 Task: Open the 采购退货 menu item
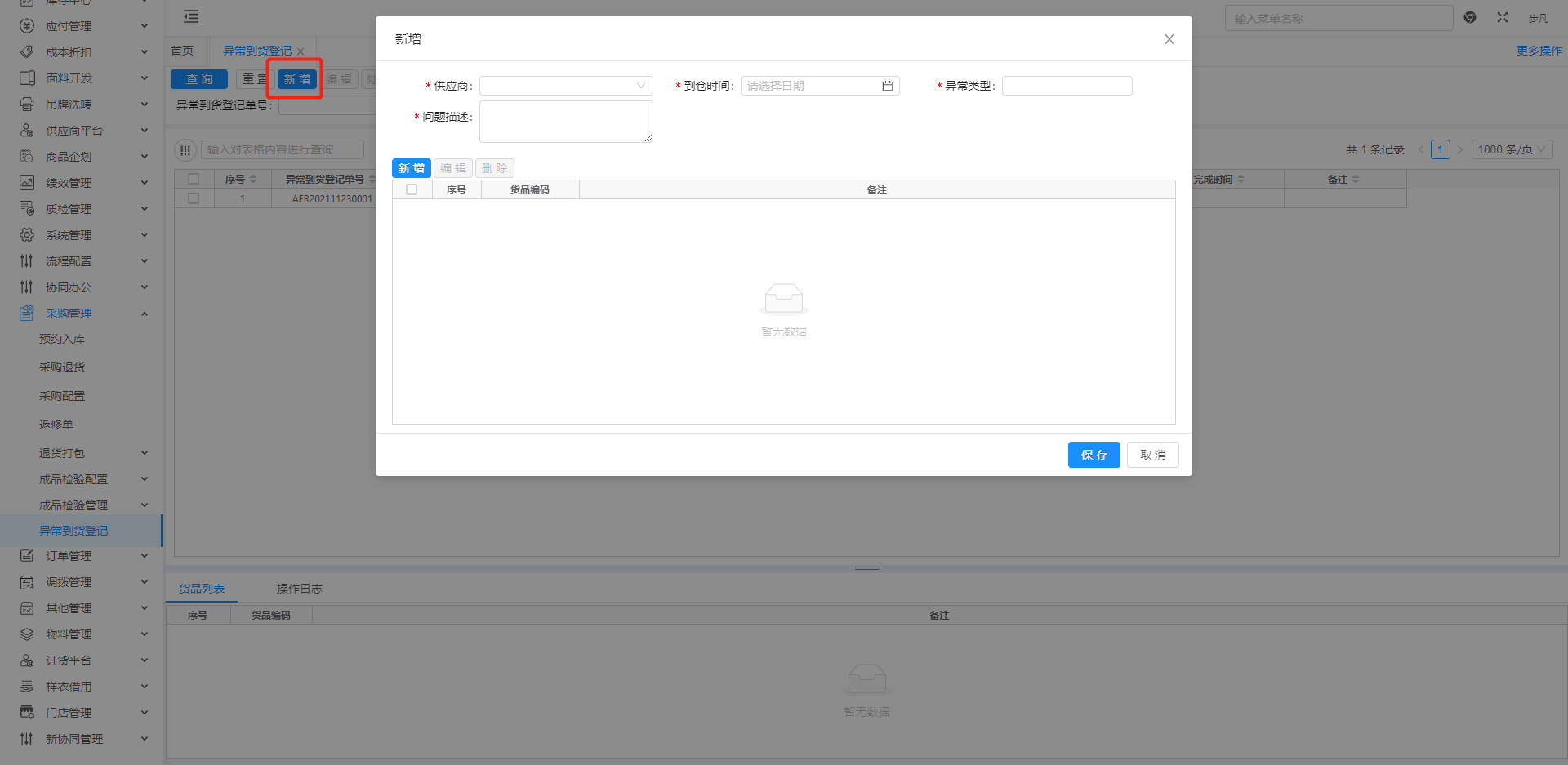click(62, 367)
